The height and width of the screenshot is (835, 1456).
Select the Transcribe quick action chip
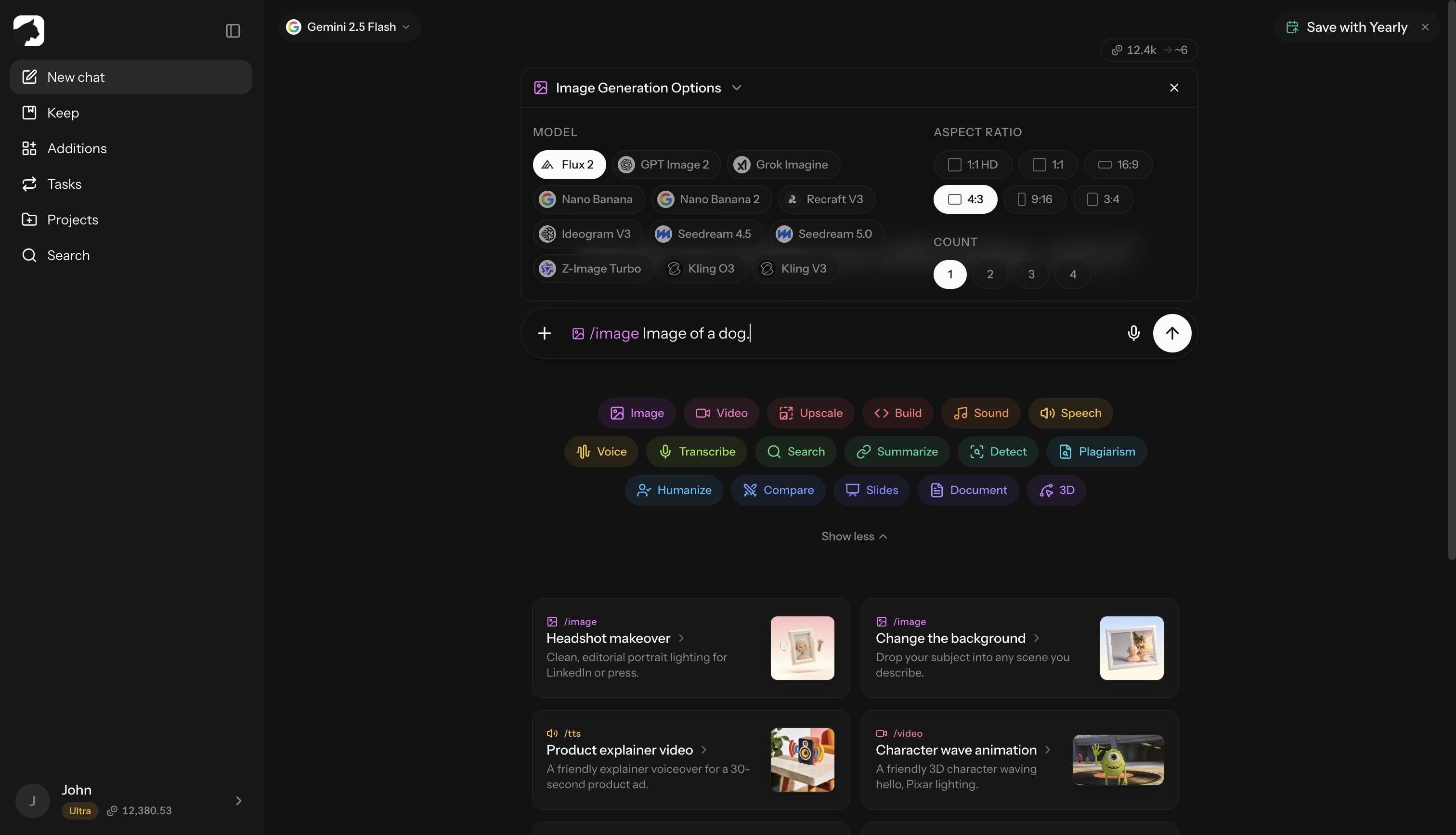click(697, 451)
